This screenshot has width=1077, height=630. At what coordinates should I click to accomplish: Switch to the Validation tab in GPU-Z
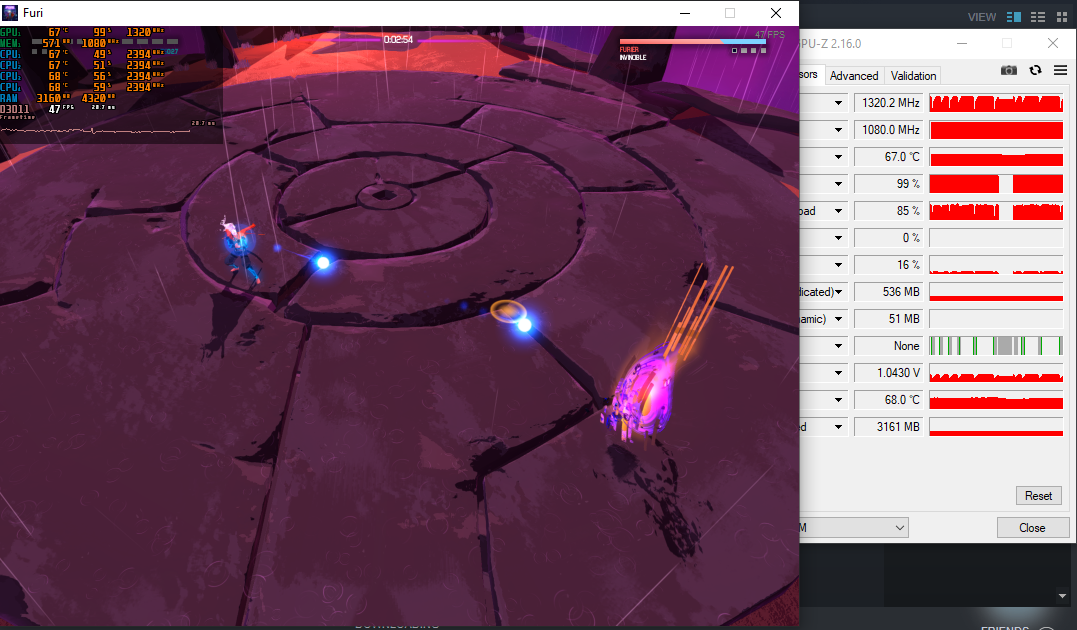coord(913,76)
